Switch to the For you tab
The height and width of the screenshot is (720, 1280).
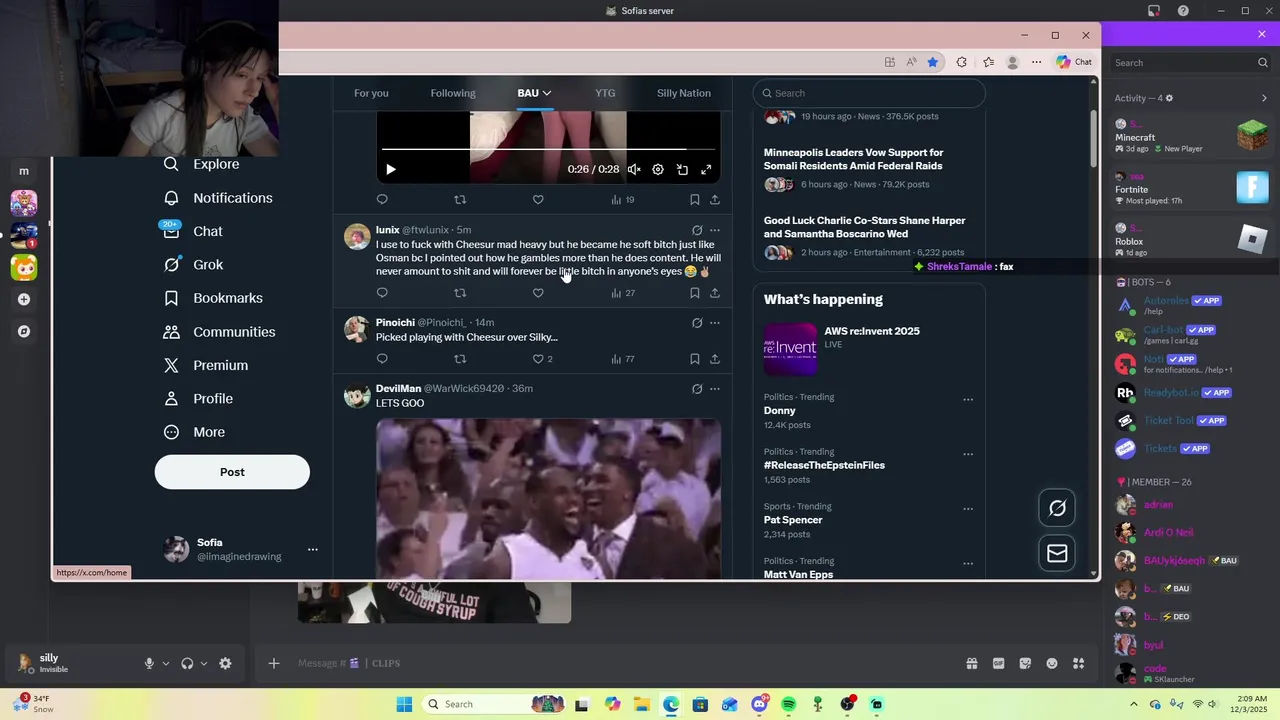371,93
